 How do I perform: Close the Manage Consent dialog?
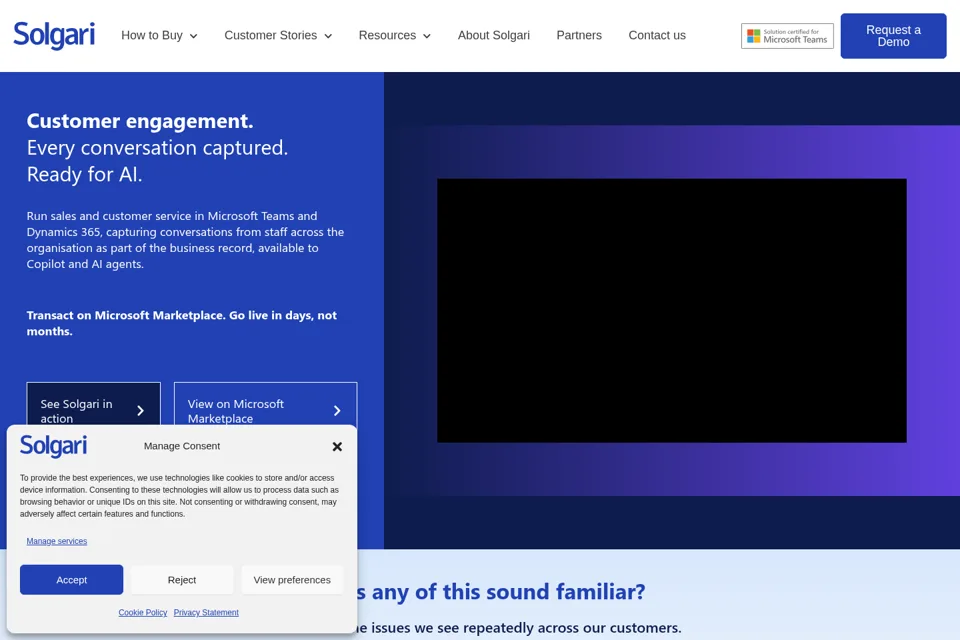tap(337, 446)
